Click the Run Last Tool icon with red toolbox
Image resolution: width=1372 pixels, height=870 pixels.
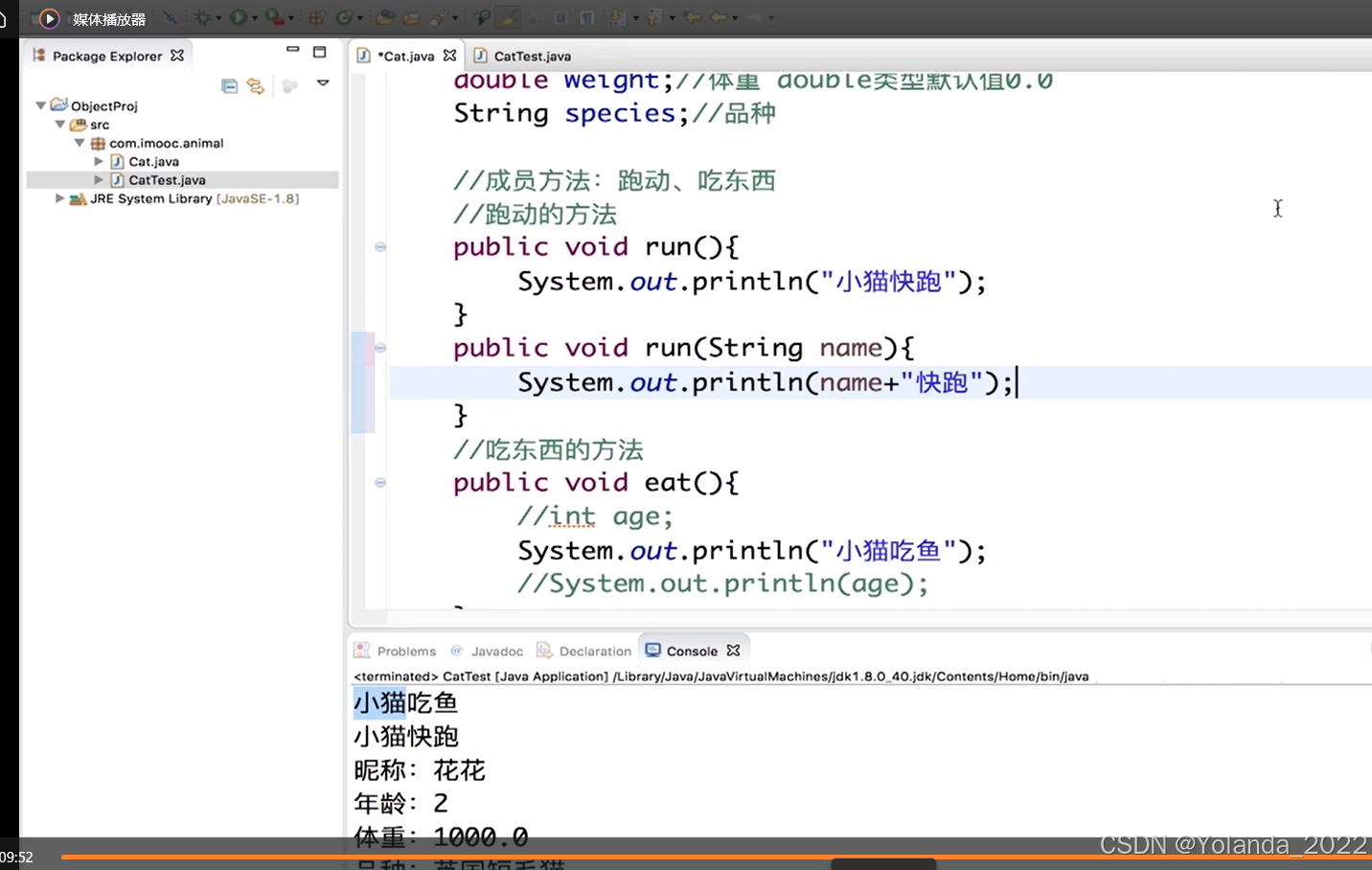(275, 17)
